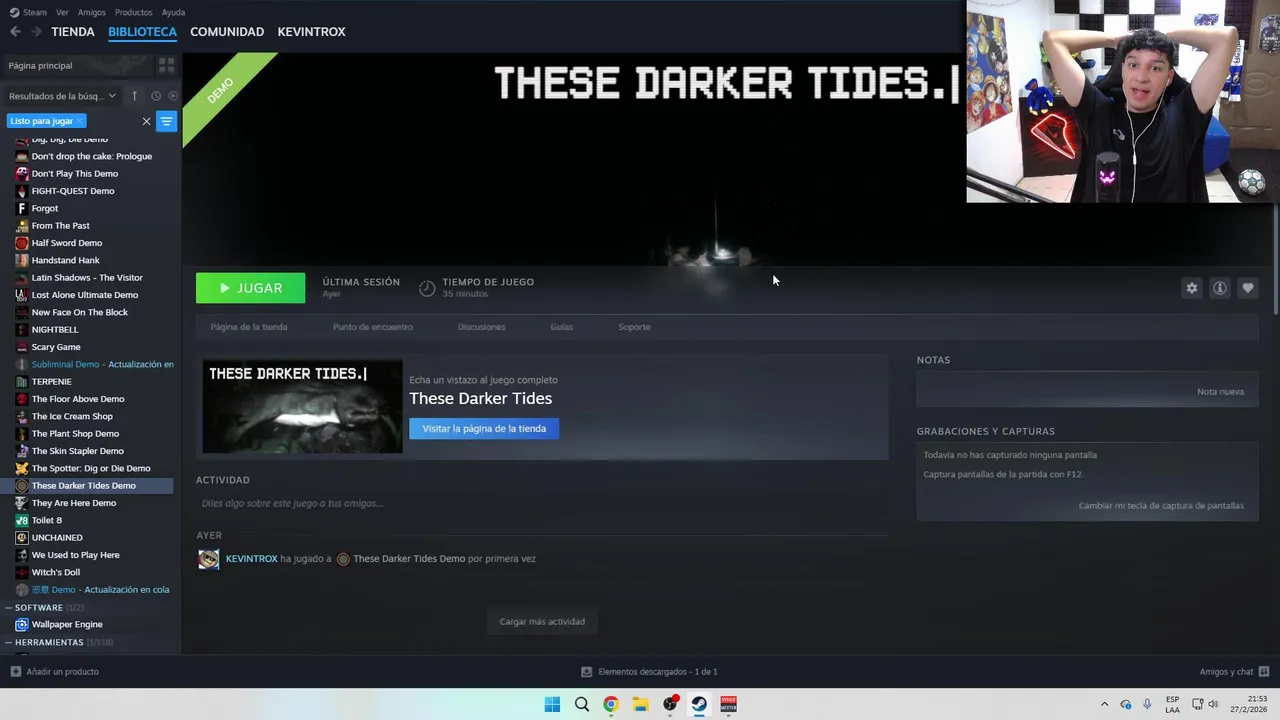Sort library list with the up arrow icon

click(135, 96)
